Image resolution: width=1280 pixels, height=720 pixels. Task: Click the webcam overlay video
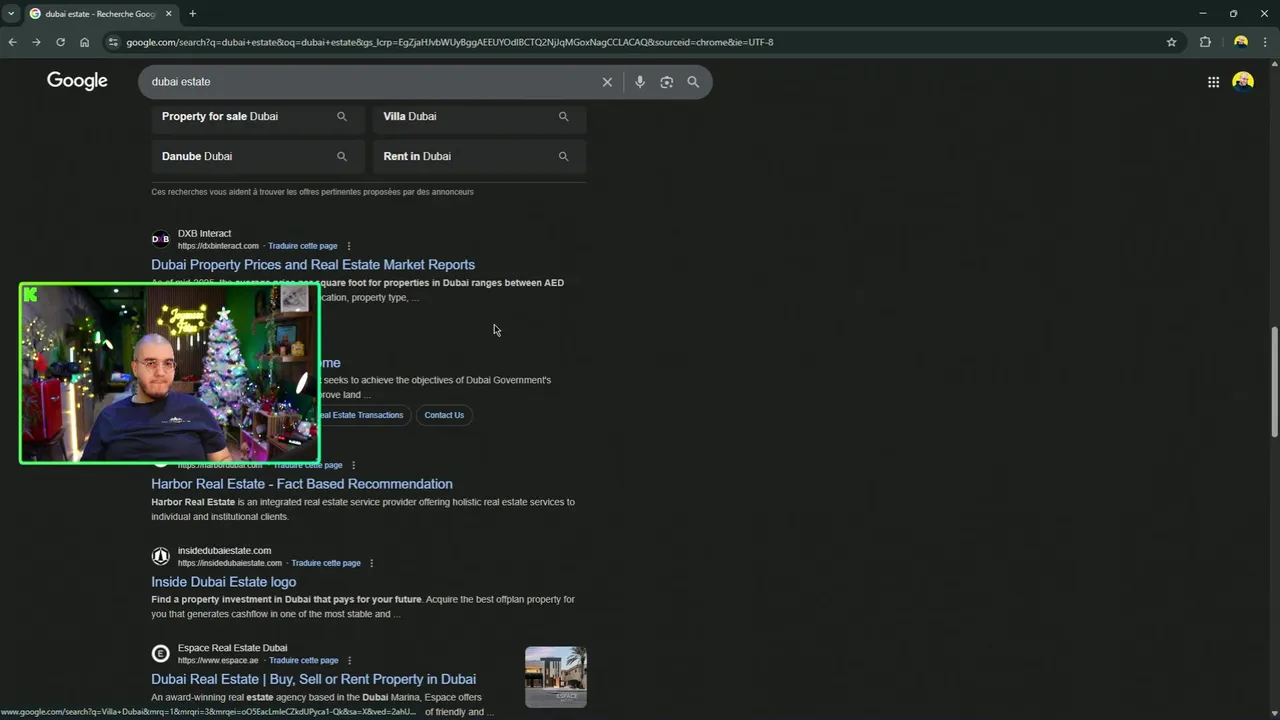170,373
